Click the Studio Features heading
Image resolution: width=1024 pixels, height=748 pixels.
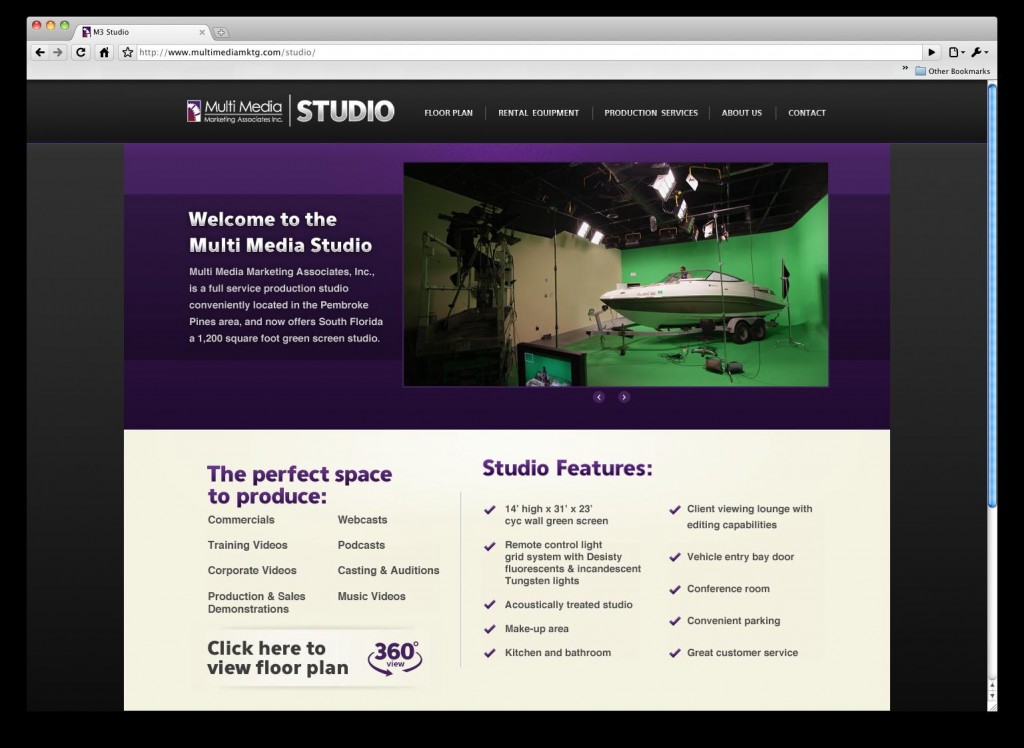point(568,468)
